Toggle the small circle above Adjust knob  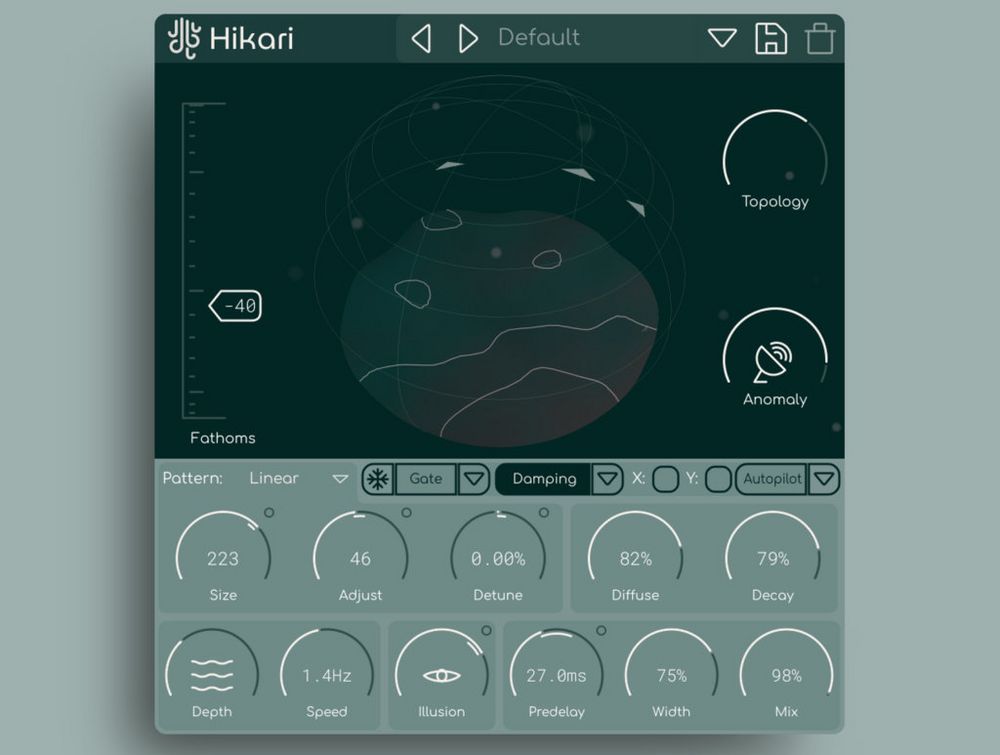click(406, 513)
